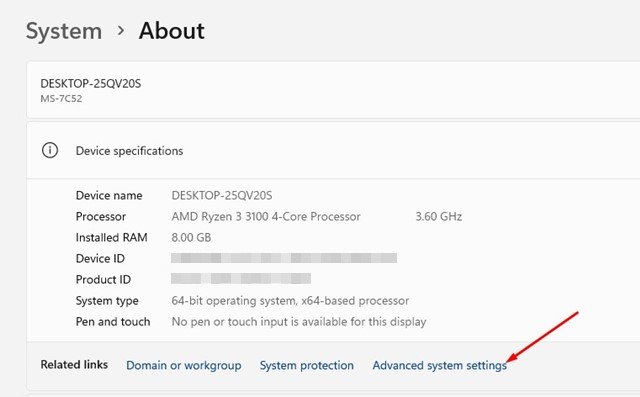Select the 8.00 GB installed RAM value
Image resolution: width=640 pixels, height=397 pixels.
(x=191, y=237)
